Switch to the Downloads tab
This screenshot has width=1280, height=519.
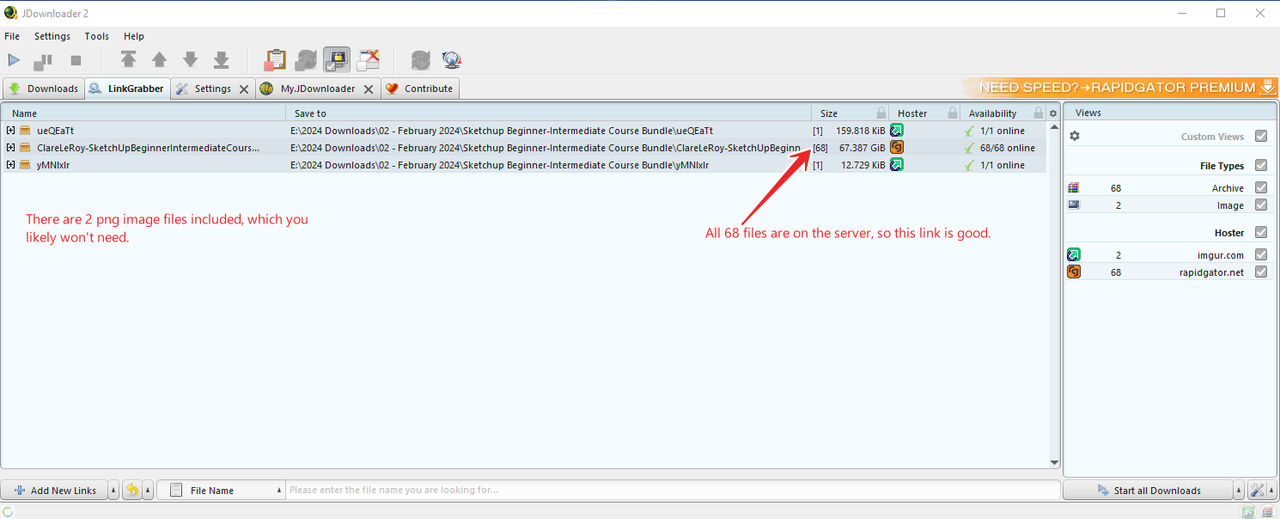[x=43, y=89]
